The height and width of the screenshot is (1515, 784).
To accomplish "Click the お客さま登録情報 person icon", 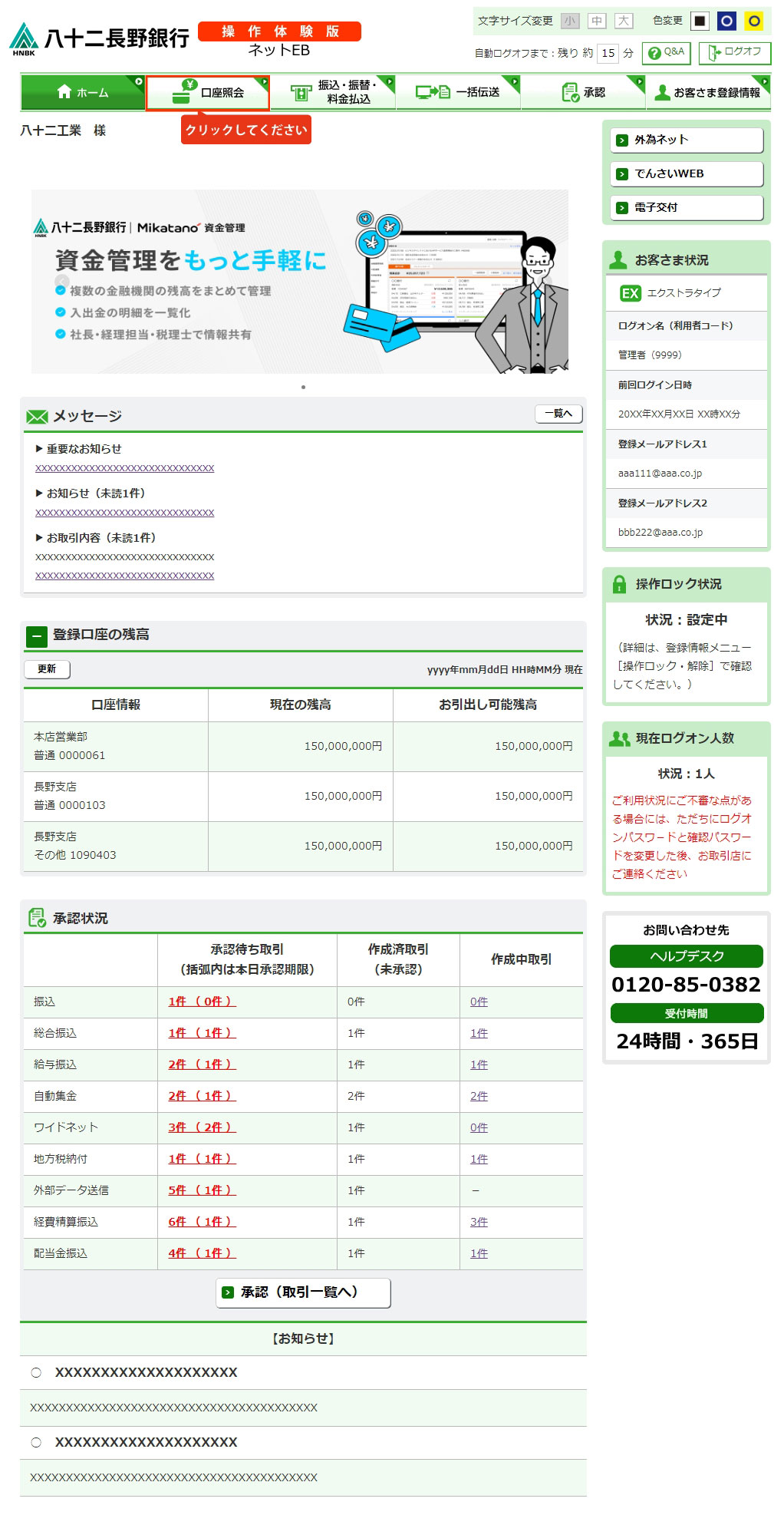I will pyautogui.click(x=662, y=93).
